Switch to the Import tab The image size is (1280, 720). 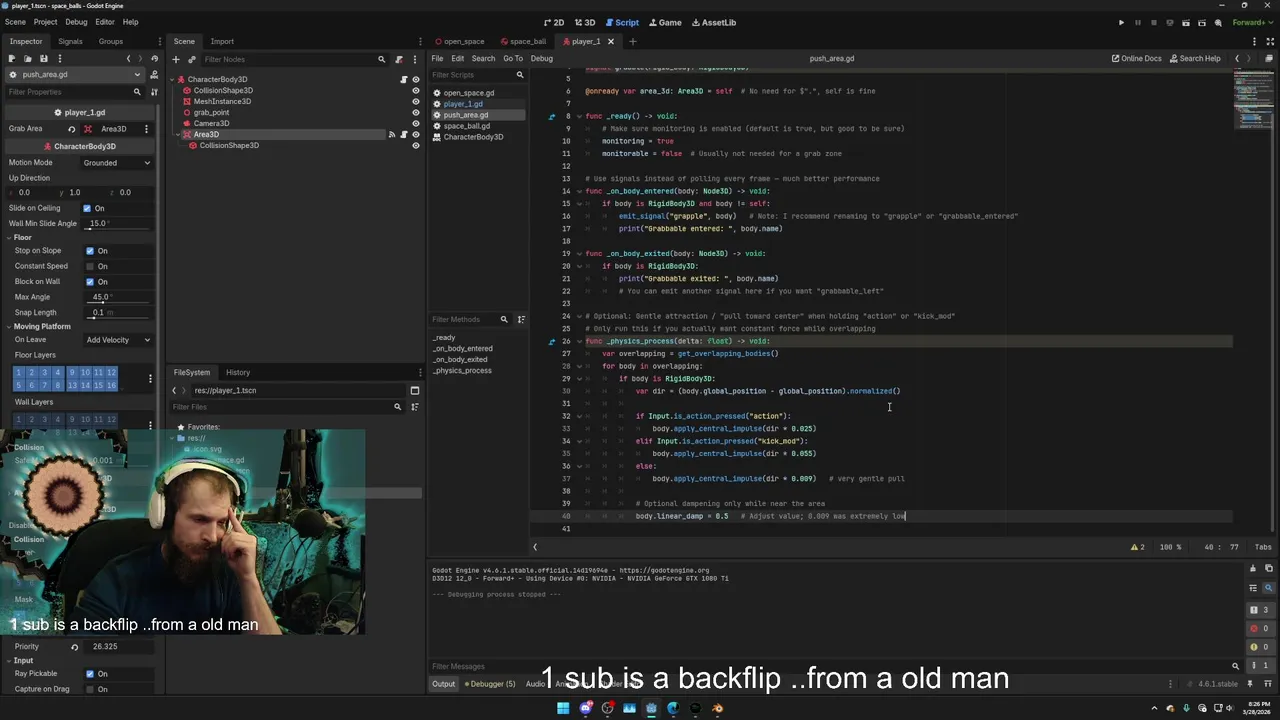(x=222, y=41)
